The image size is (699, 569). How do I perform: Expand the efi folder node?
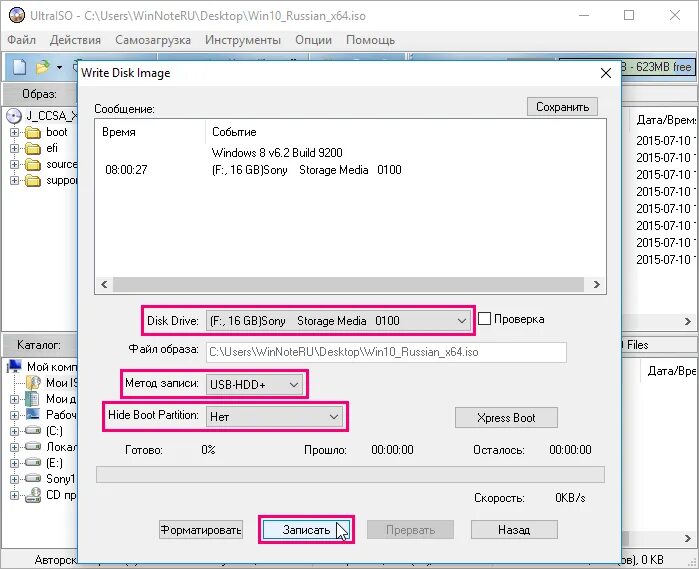pos(14,148)
